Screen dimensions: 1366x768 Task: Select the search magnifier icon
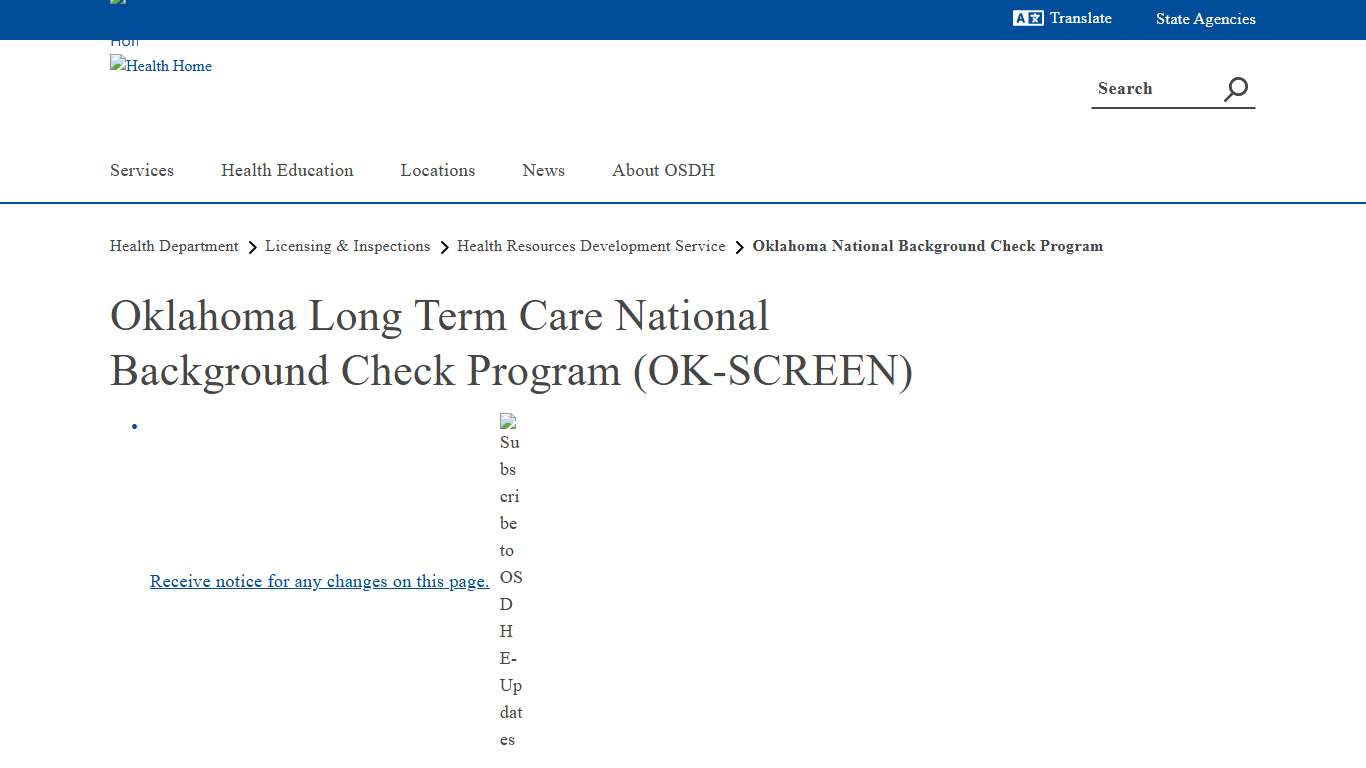[1235, 88]
